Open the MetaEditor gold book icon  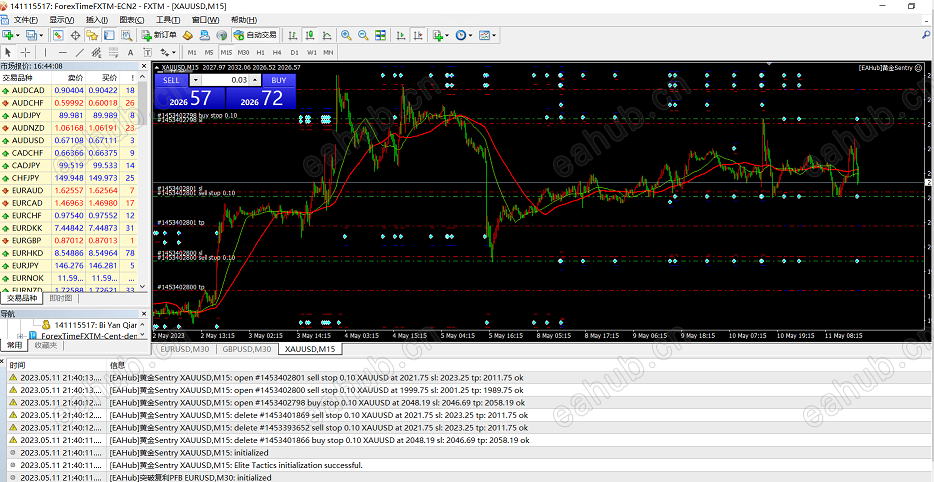(x=188, y=35)
